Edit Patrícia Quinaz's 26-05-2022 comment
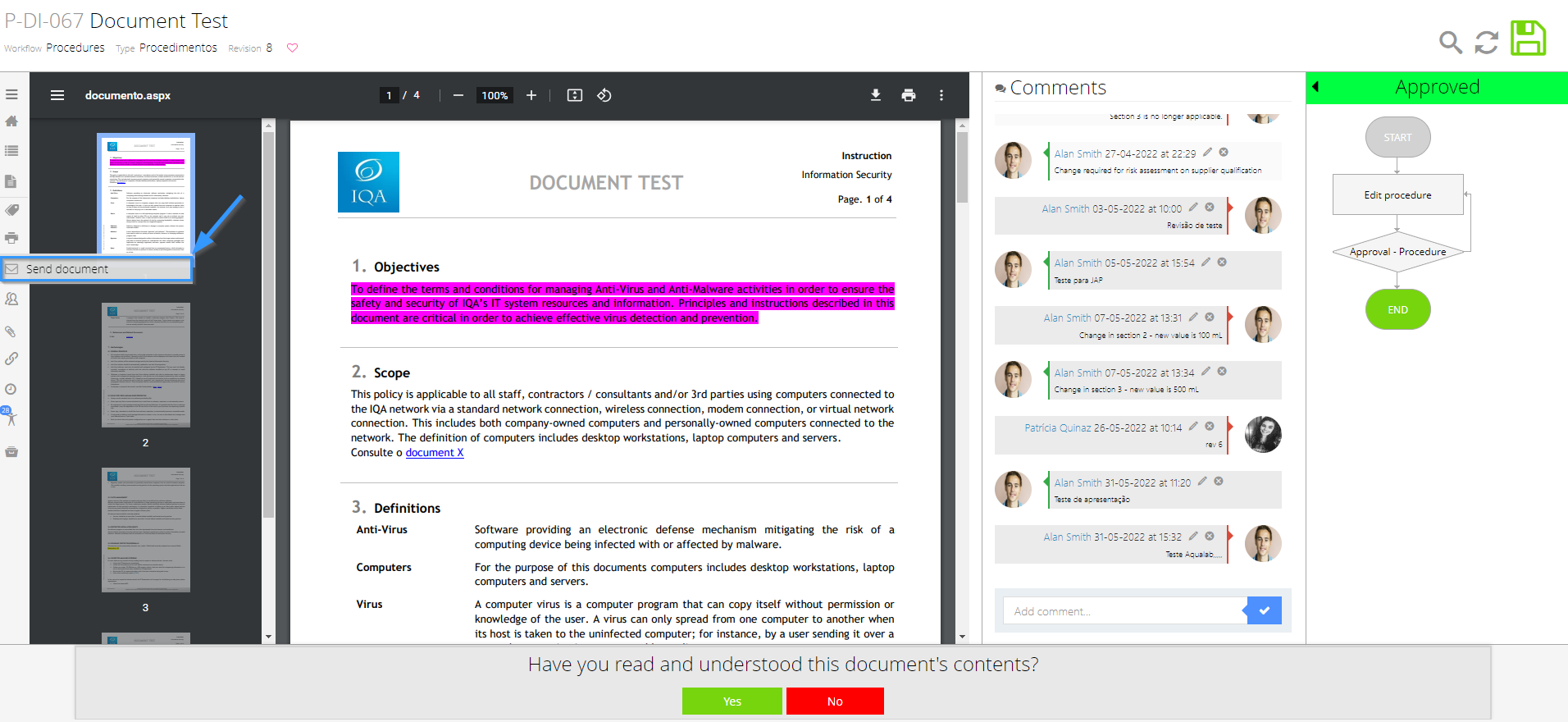Image resolution: width=1568 pixels, height=722 pixels. tap(1193, 427)
